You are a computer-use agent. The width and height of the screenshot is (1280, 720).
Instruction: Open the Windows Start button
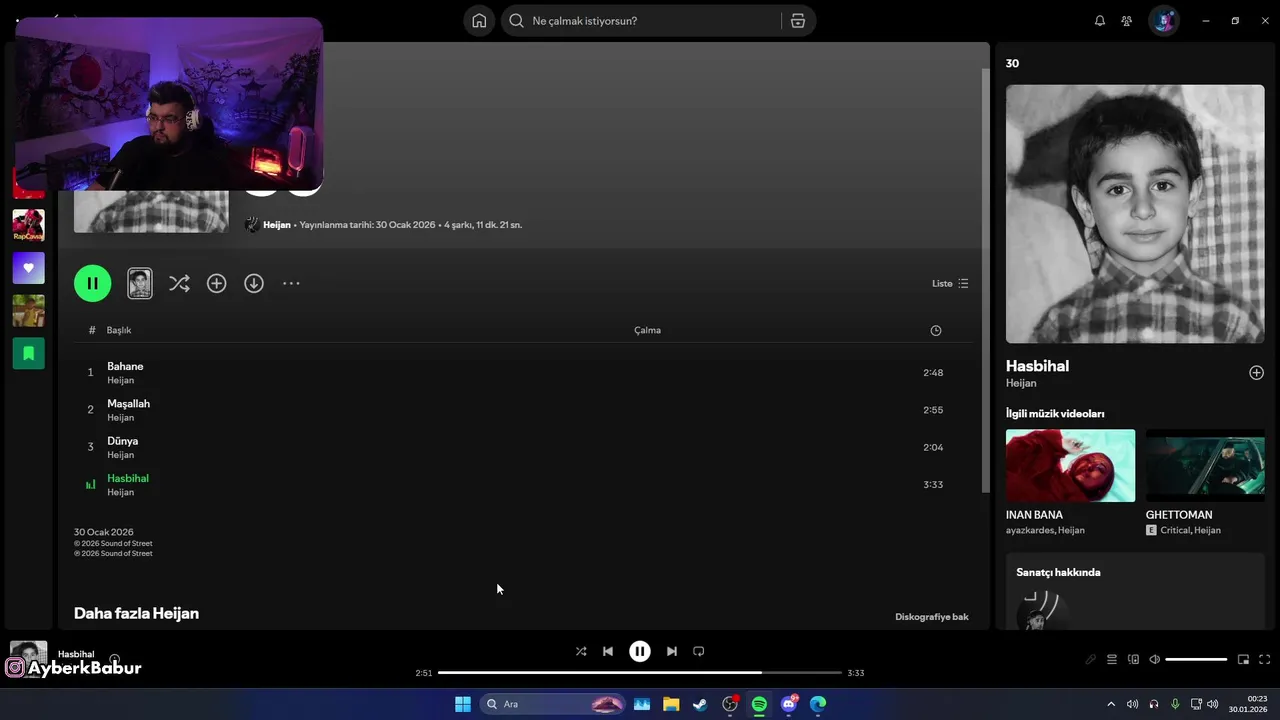(x=463, y=704)
